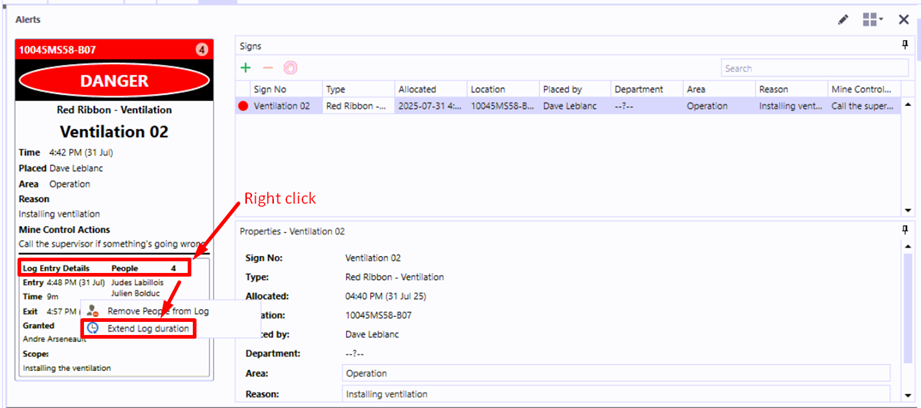Click the badge count on alert header
This screenshot has width=921, height=408.
(x=202, y=49)
